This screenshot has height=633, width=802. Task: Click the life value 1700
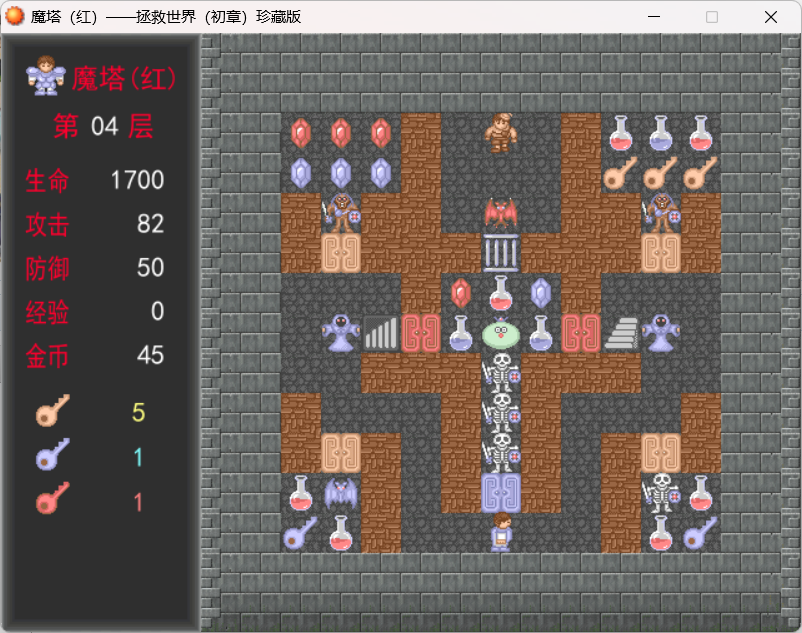coord(137,180)
